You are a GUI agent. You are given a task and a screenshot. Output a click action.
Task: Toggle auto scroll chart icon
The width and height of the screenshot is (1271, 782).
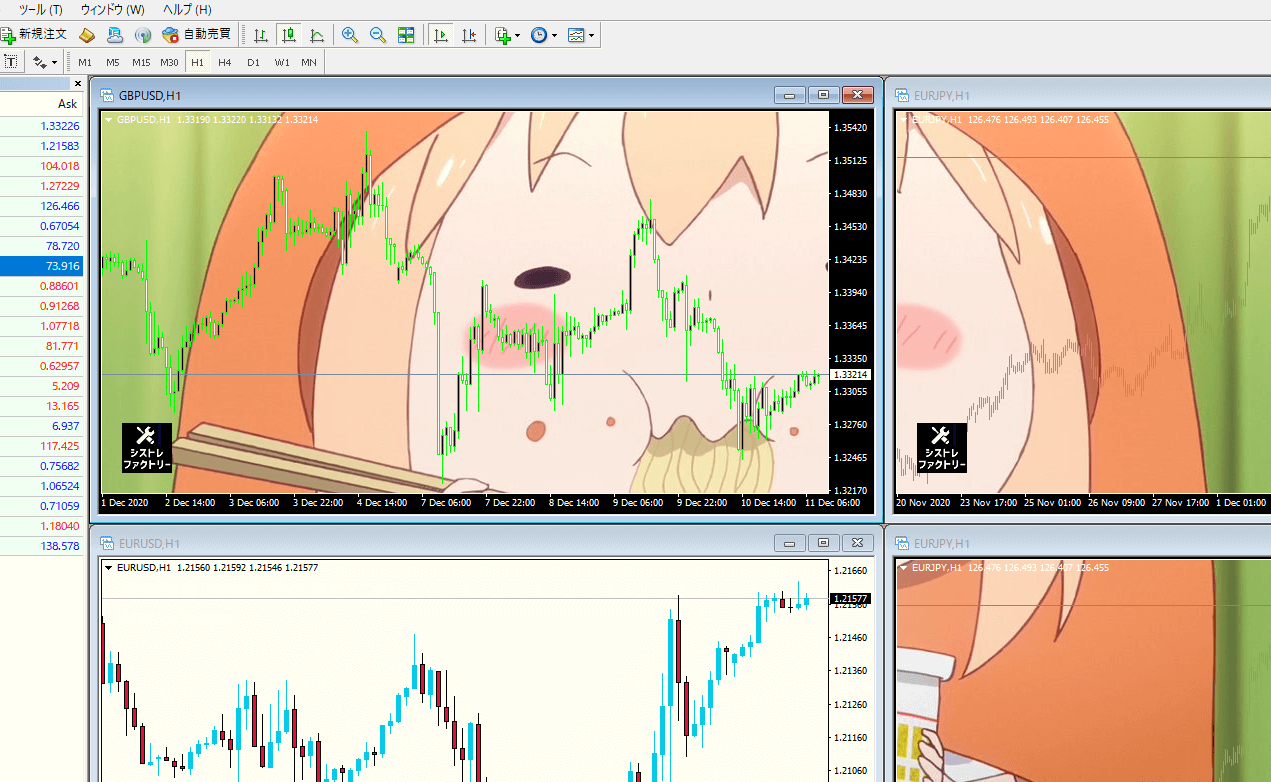(440, 35)
